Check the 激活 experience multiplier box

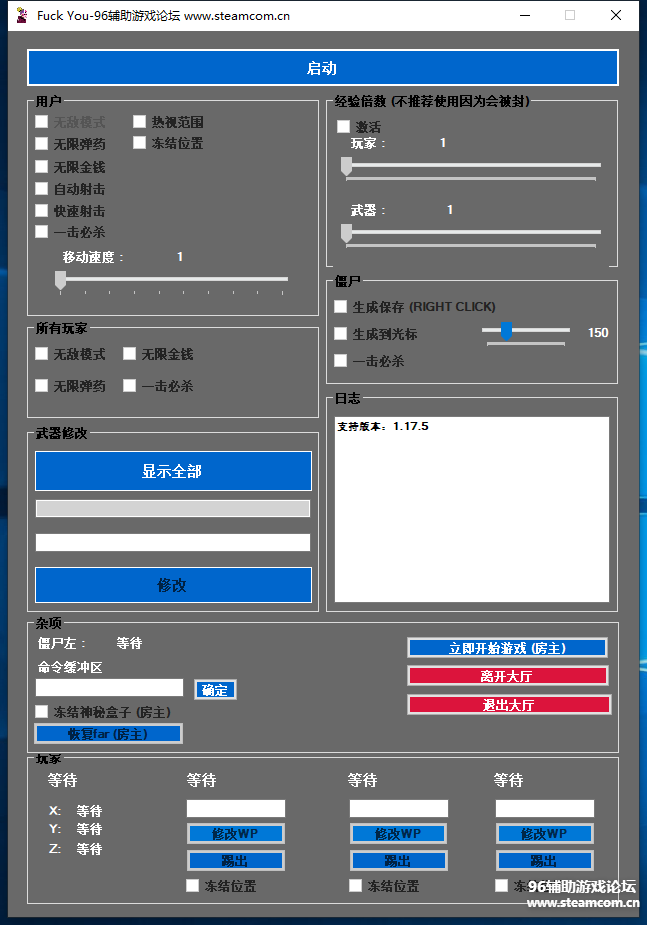[x=343, y=126]
